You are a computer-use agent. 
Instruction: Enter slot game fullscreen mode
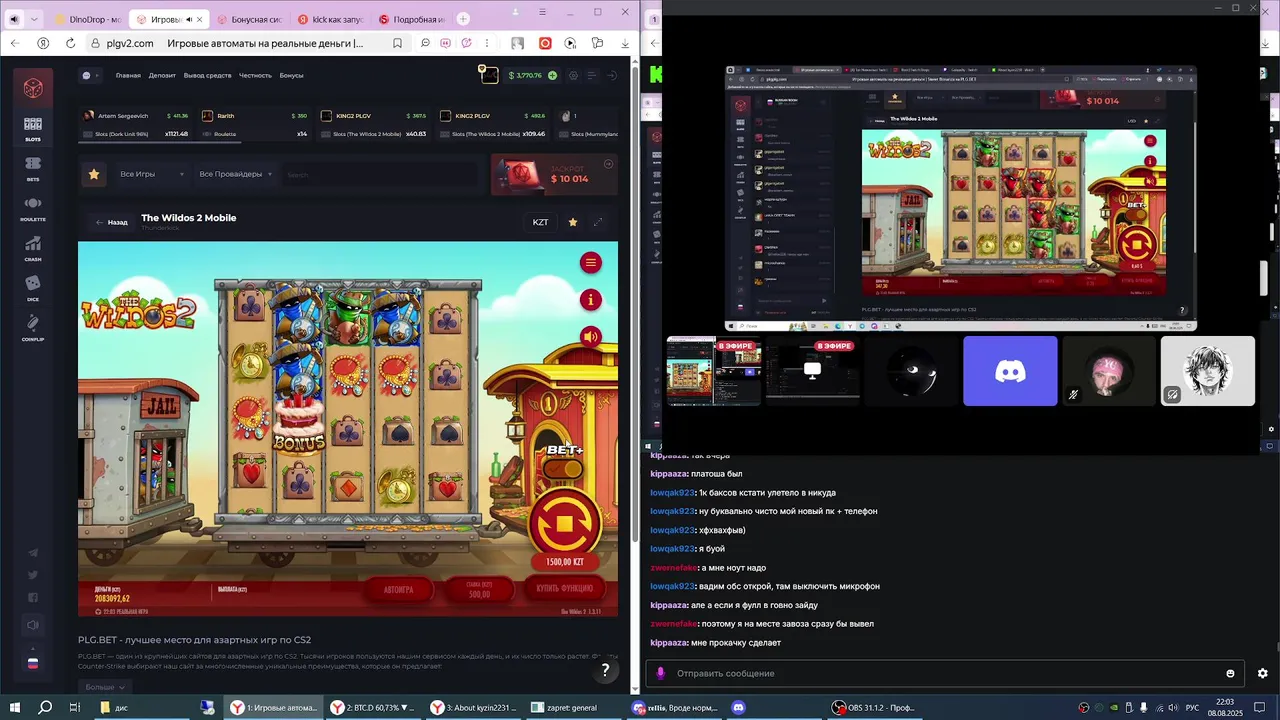[598, 222]
